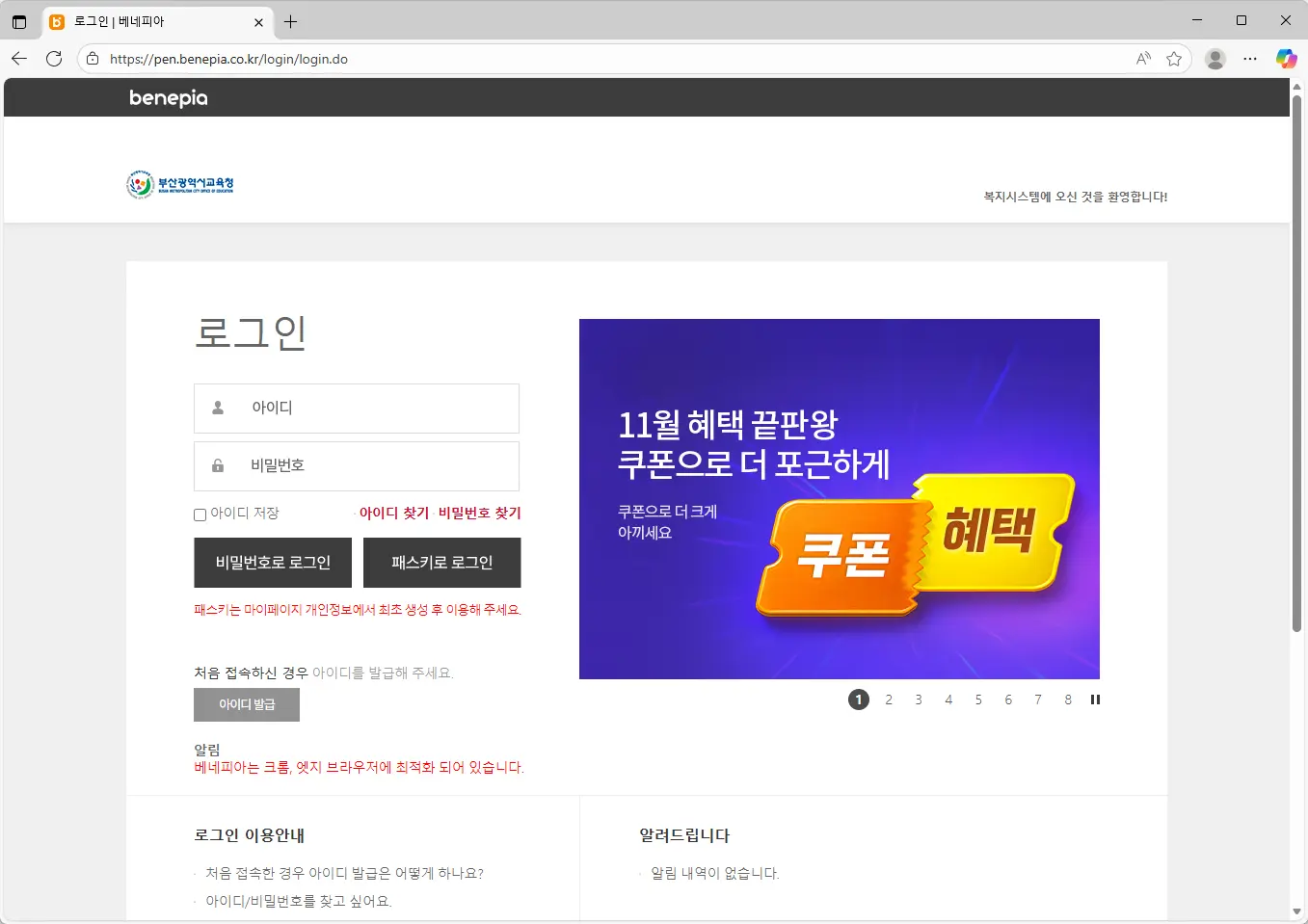This screenshot has width=1308, height=924.
Task: Click the back navigation arrow
Action: click(x=19, y=58)
